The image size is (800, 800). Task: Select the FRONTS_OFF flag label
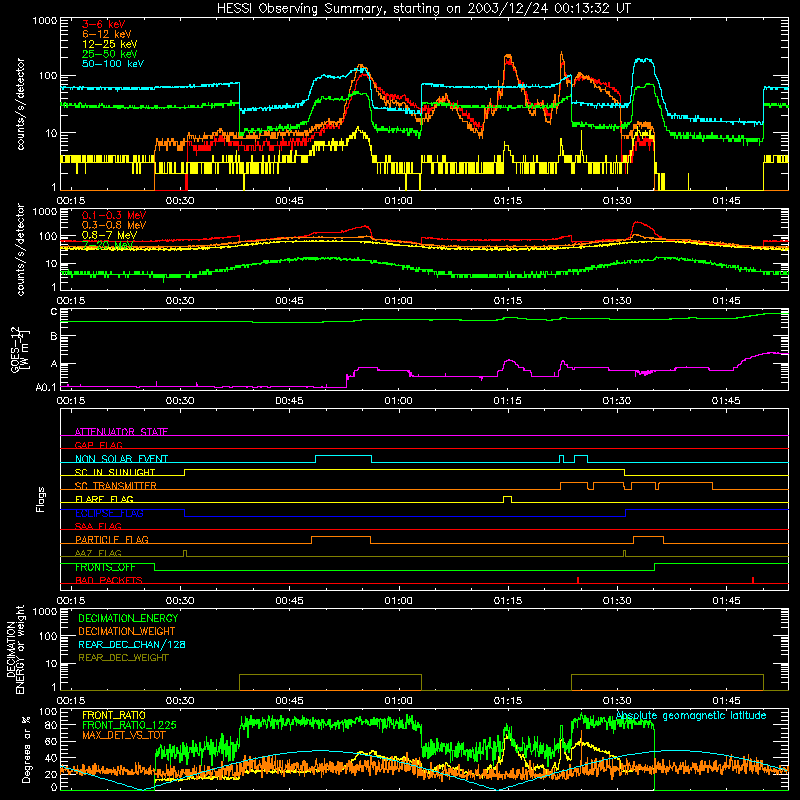coord(105,567)
